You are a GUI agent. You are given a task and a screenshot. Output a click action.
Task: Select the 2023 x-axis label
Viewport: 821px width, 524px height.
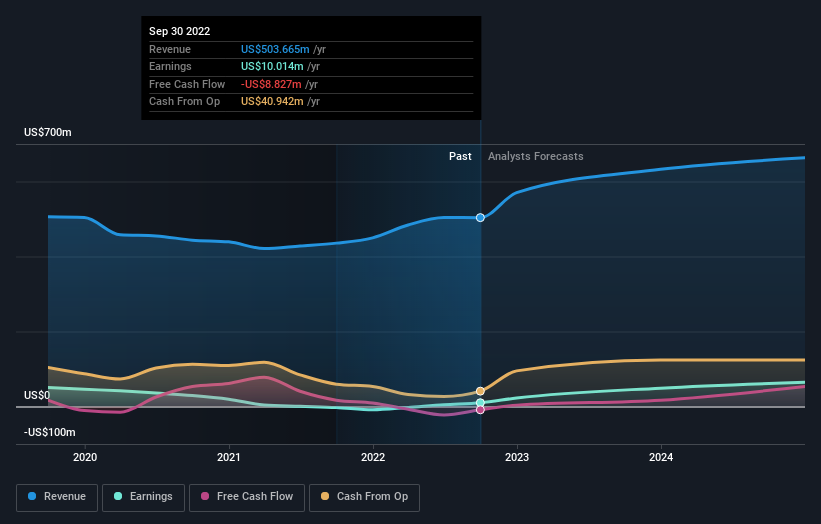coord(517,457)
